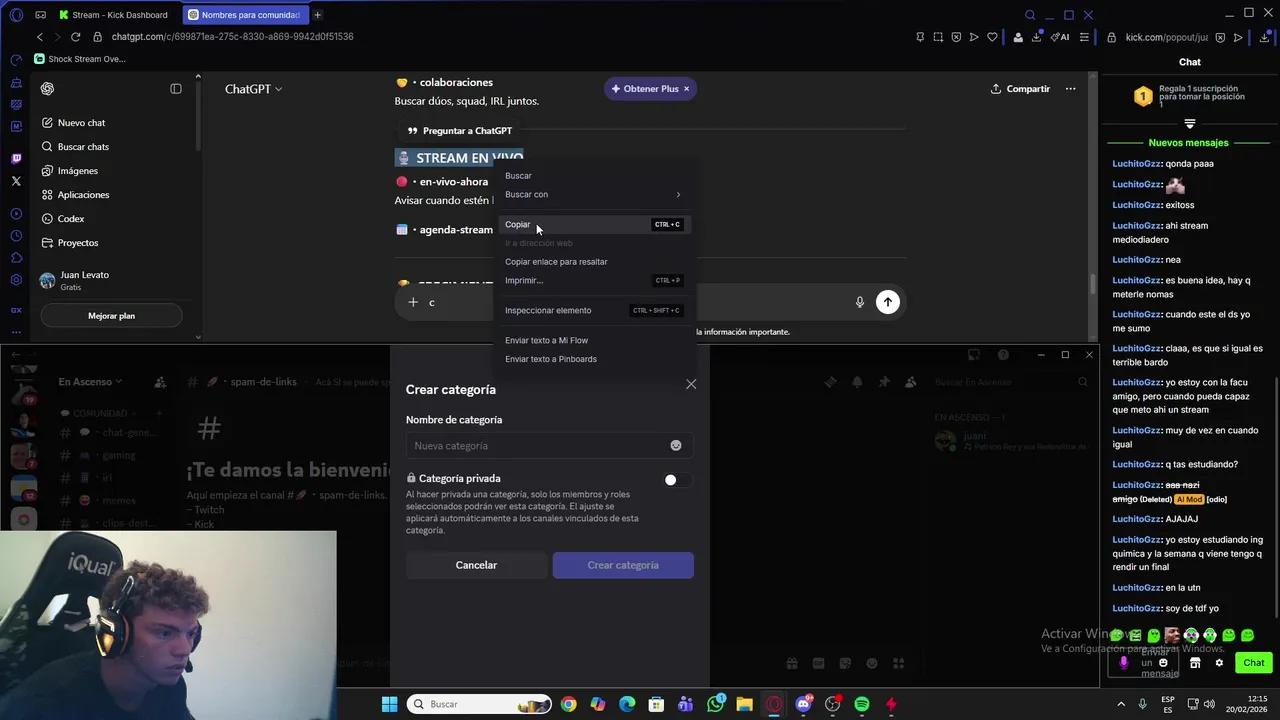Add page to bookmarks with heart icon
1280x720 pixels.
pyautogui.click(x=992, y=37)
